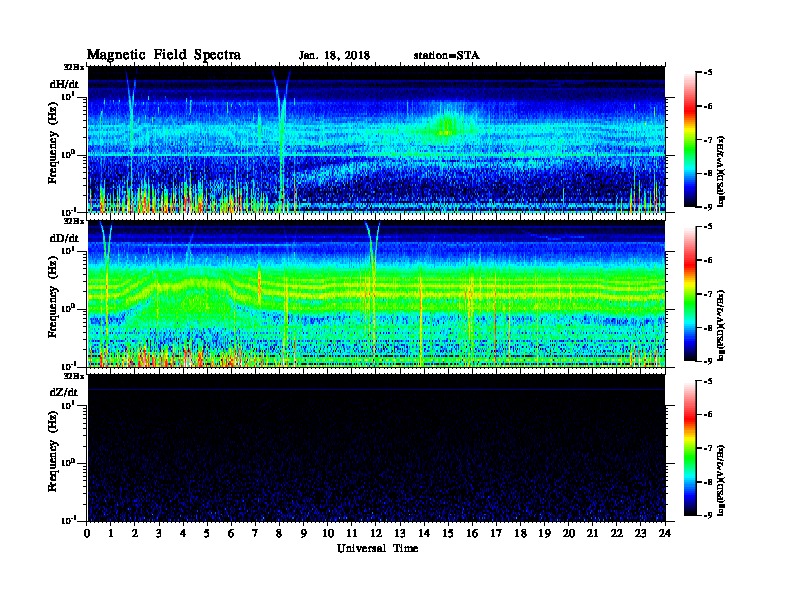Screen dimensions: 792x612
Task: Click the "Magnetic Field Spectra" title
Action: pyautogui.click(x=164, y=55)
